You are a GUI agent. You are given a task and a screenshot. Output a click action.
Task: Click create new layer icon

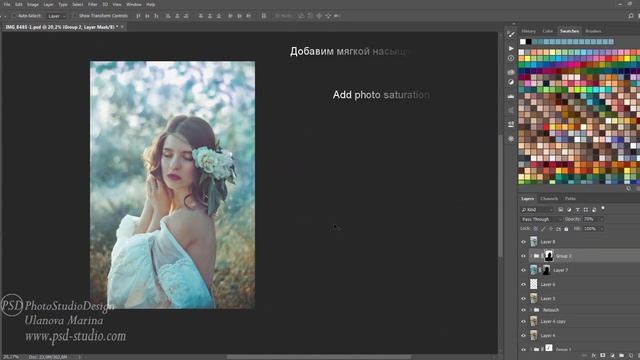[x=631, y=356]
